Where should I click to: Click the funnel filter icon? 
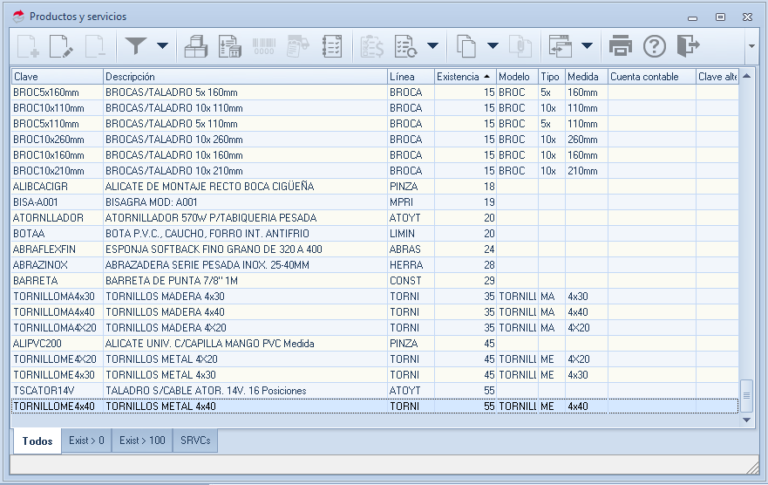coord(136,46)
